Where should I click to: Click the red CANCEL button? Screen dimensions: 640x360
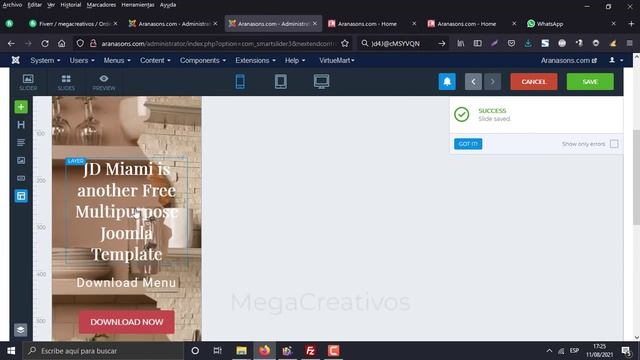pyautogui.click(x=533, y=82)
